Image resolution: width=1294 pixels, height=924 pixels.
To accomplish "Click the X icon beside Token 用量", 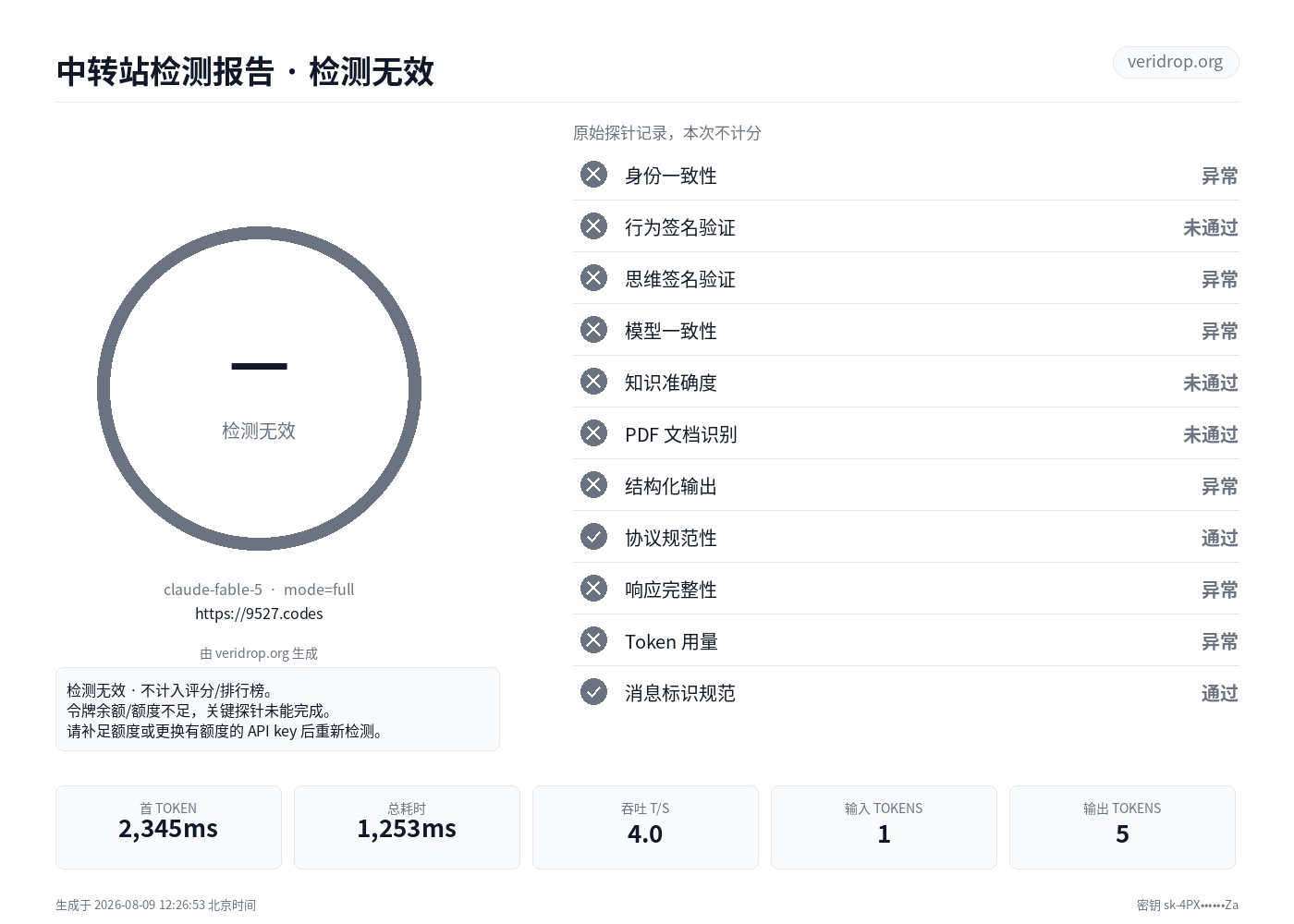I will (593, 640).
